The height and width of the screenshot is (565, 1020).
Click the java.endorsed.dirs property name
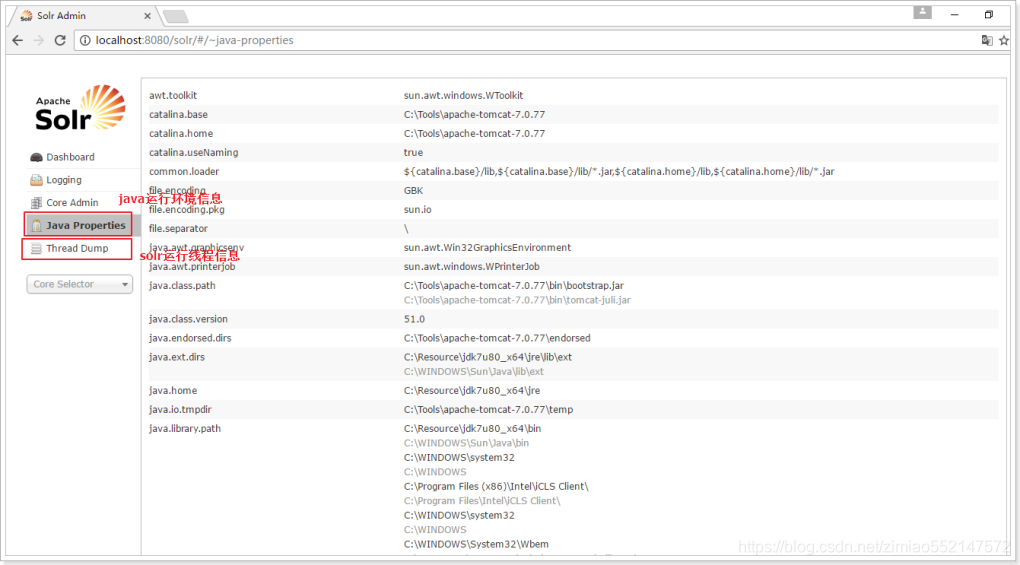click(190, 338)
